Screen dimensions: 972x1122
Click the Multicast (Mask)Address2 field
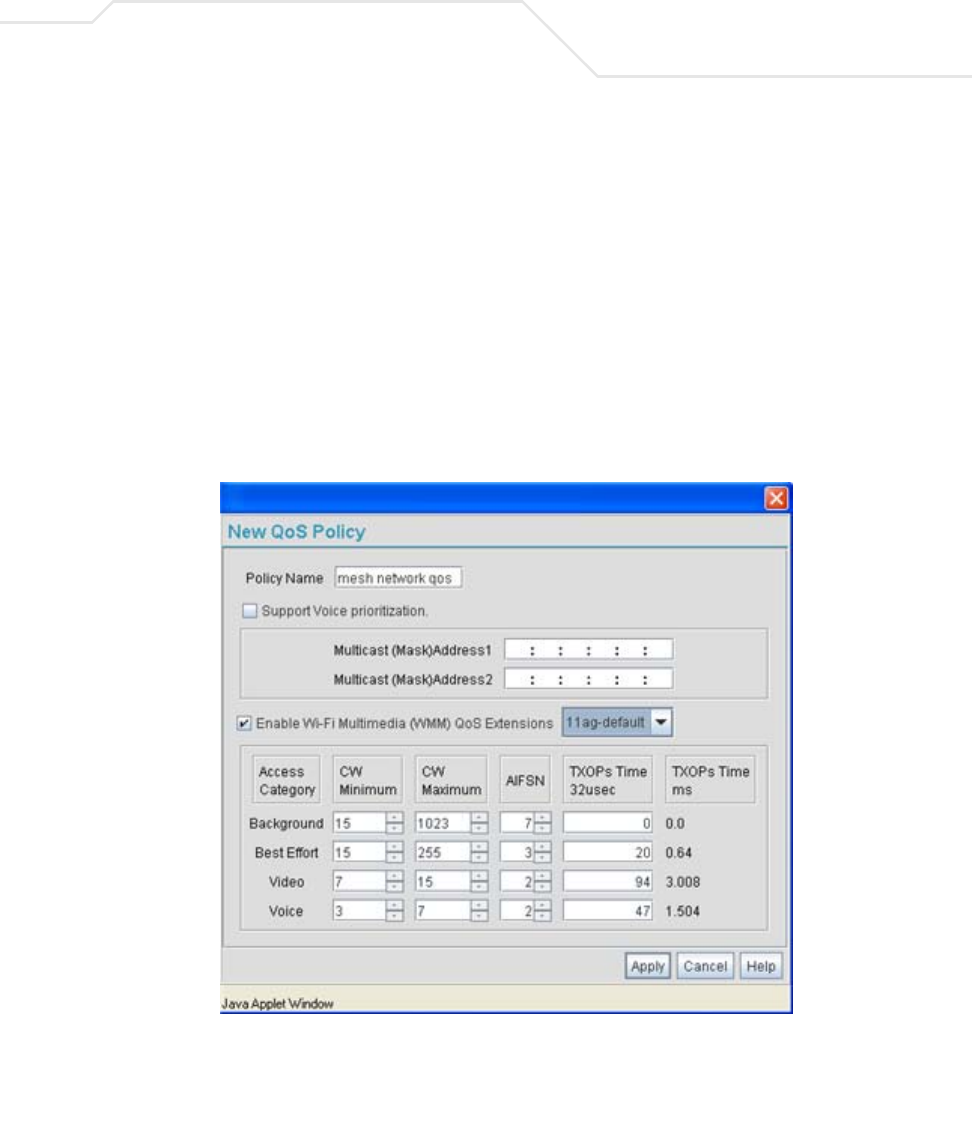[588, 679]
